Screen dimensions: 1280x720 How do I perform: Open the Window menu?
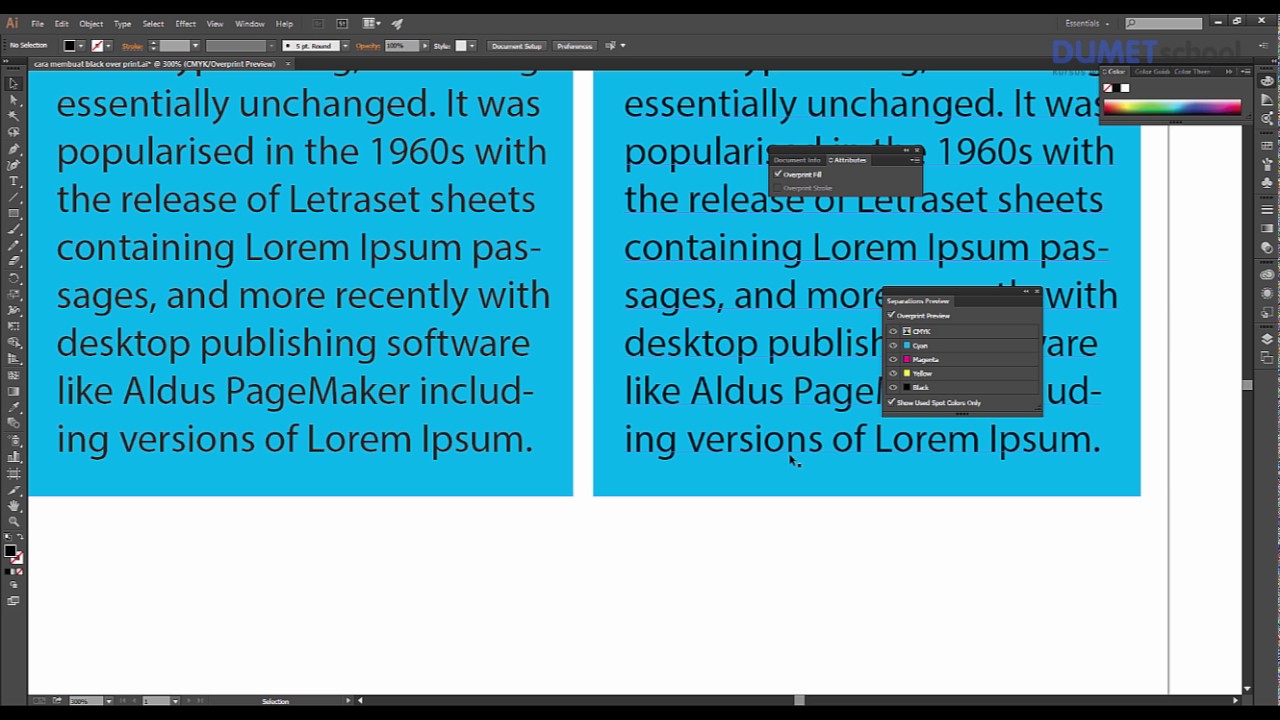pos(250,23)
